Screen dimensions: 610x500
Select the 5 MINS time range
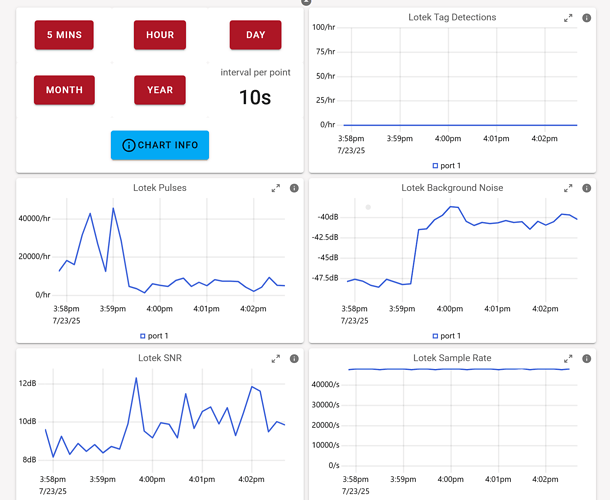64,35
